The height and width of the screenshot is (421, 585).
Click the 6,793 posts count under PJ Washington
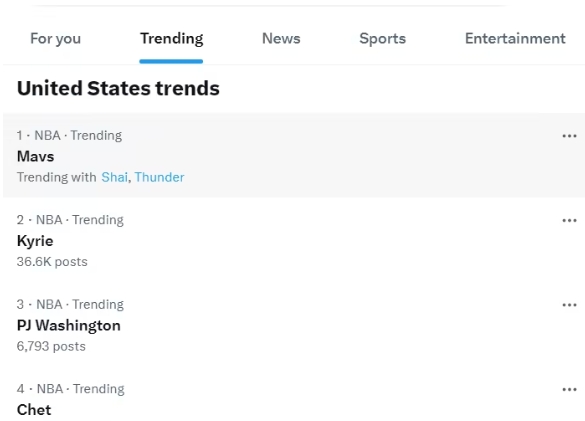click(x=51, y=346)
